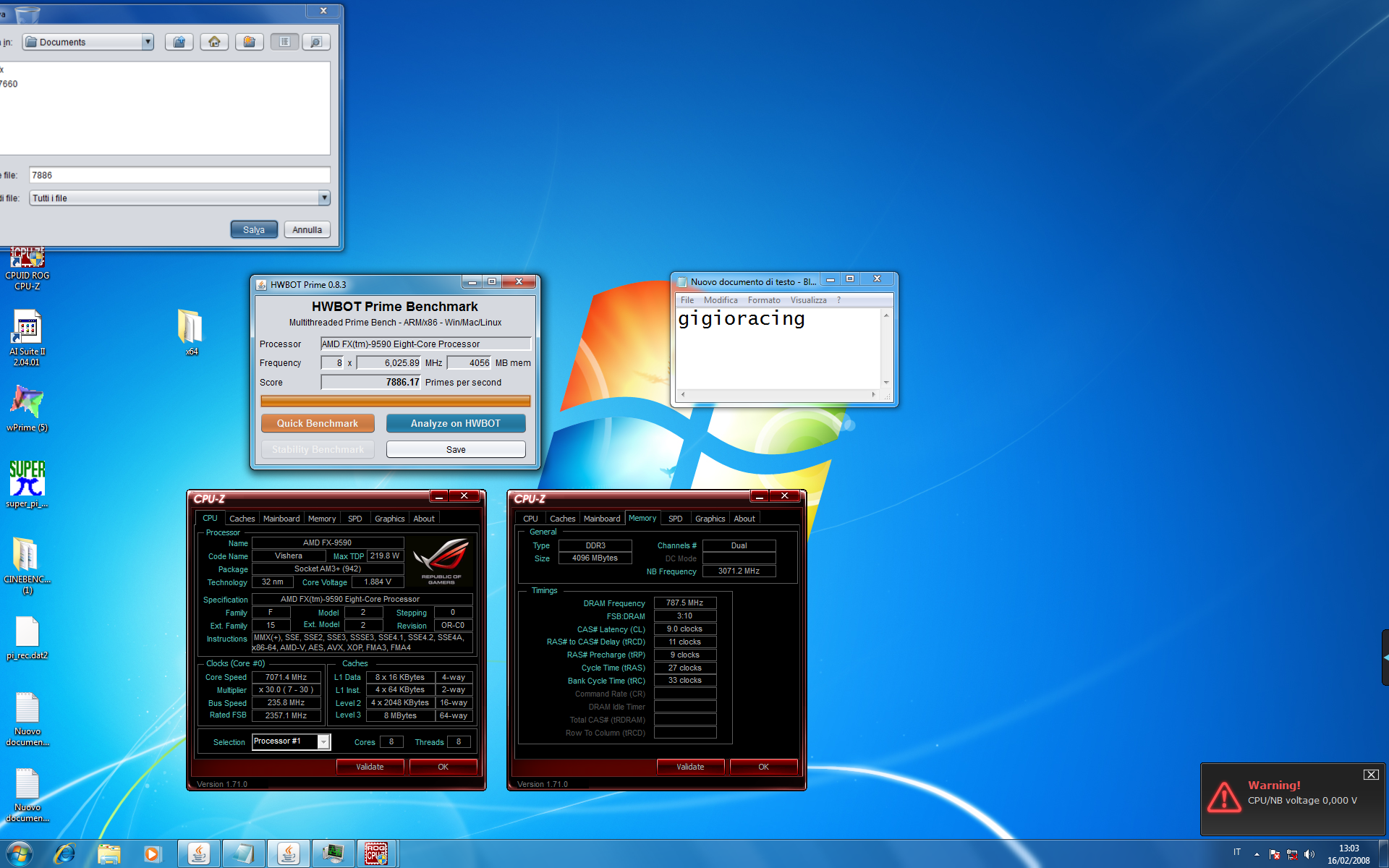Click Salva button in save dialog
Viewport: 1389px width, 868px height.
(254, 229)
